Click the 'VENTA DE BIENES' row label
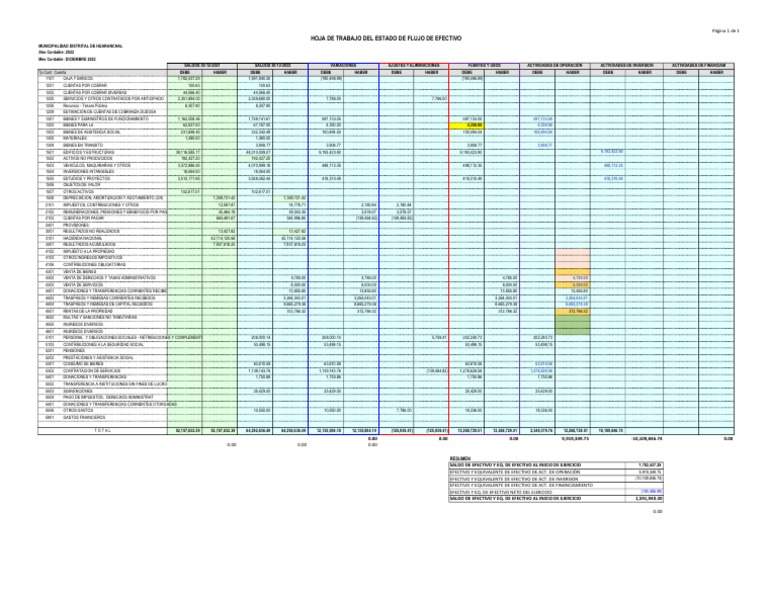This screenshot has width=768, height=594. coord(80,271)
